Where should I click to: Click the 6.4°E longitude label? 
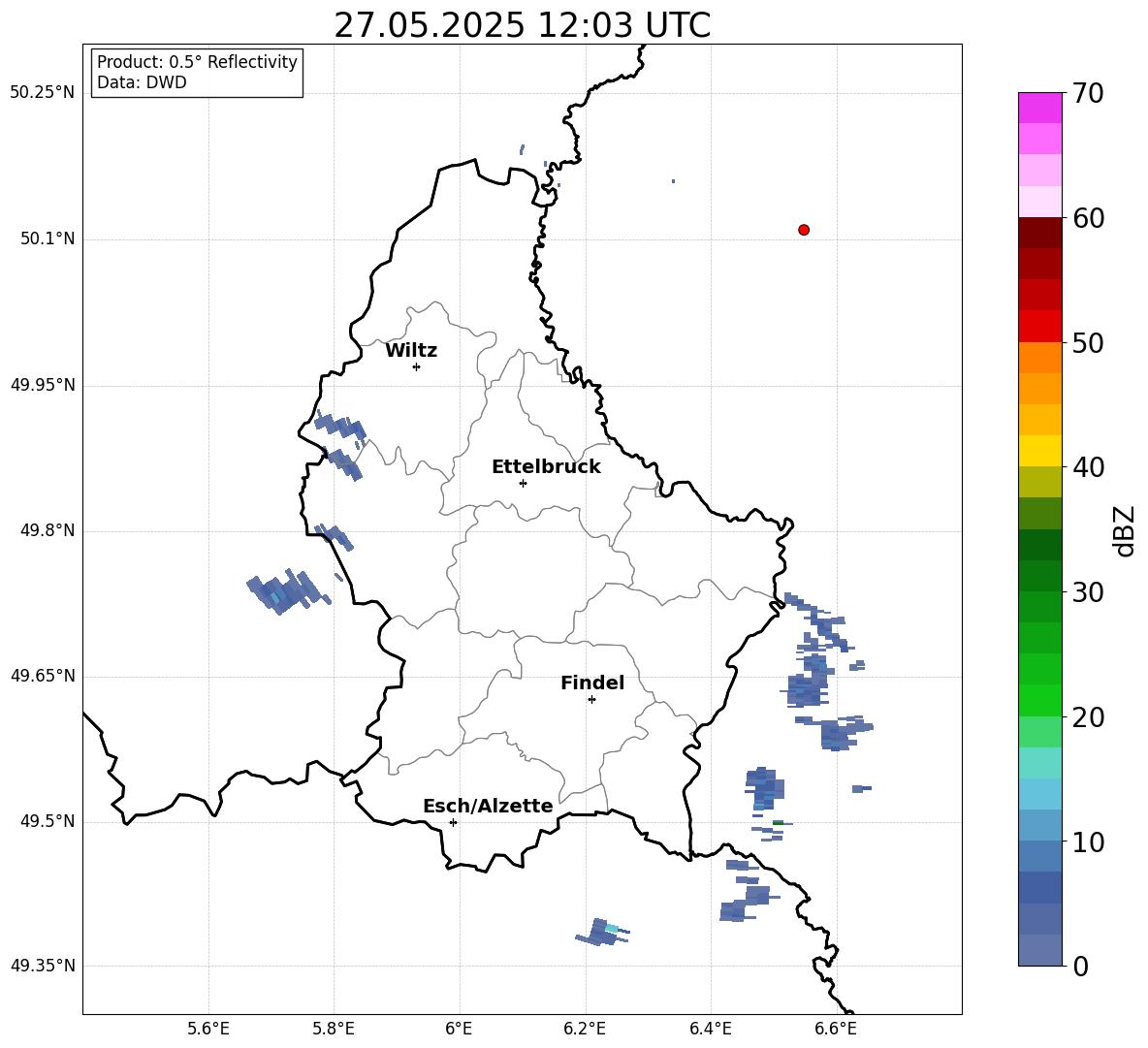tap(711, 1029)
